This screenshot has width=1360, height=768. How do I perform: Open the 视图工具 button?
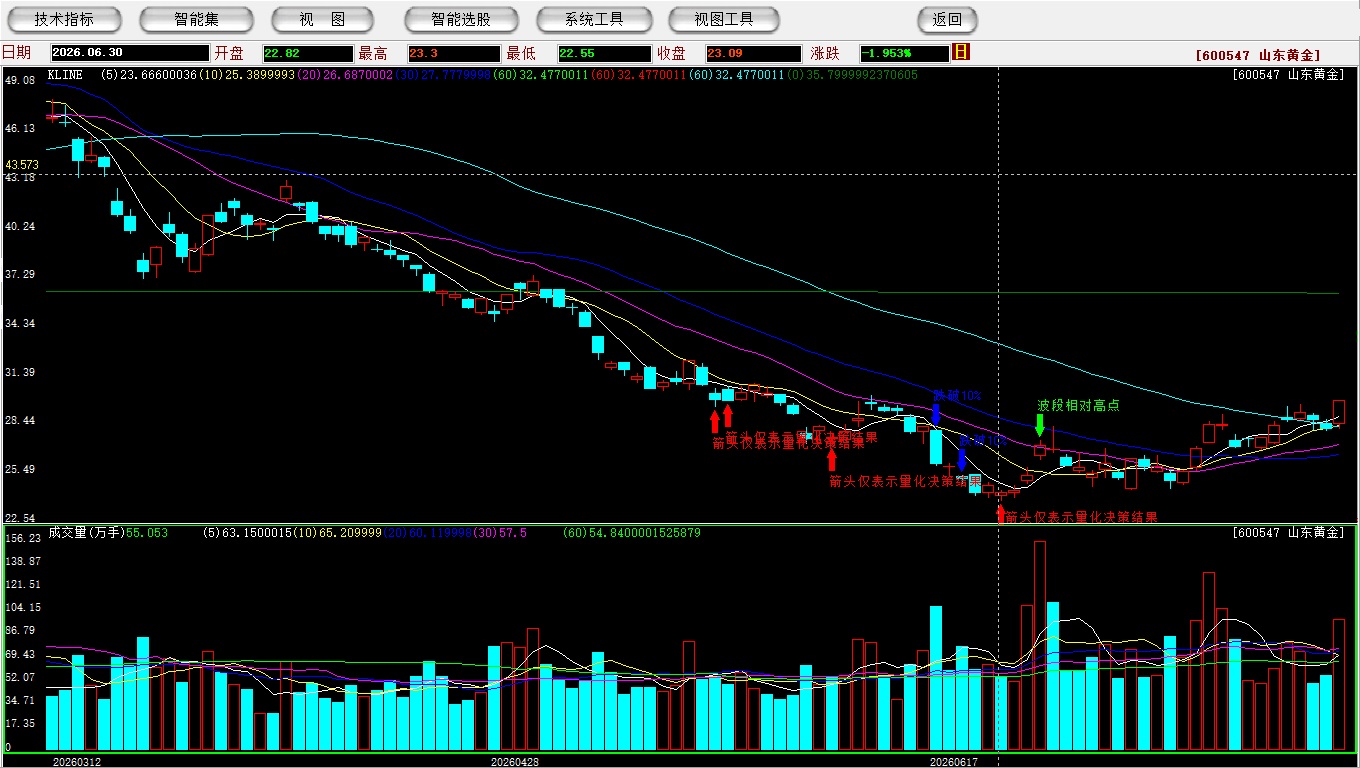point(726,19)
